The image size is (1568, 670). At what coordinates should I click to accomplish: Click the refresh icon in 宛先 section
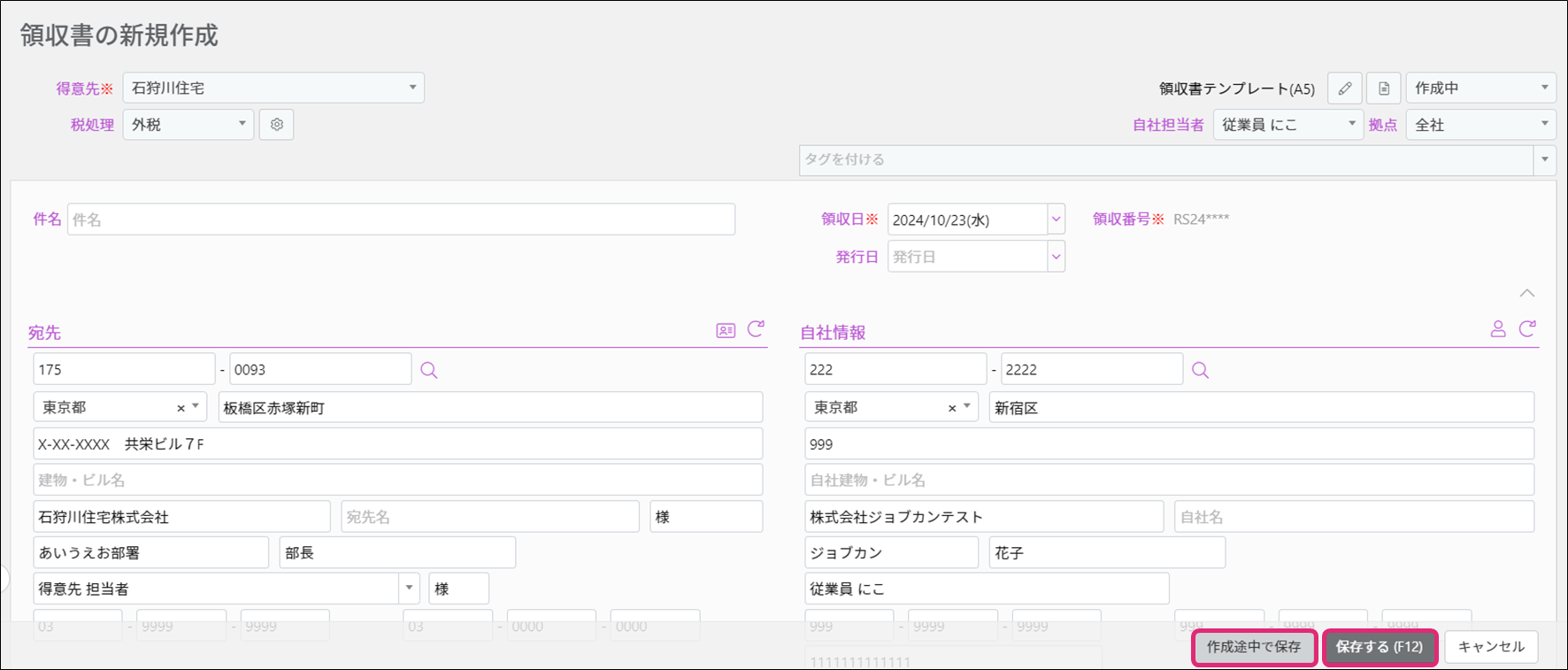(756, 329)
